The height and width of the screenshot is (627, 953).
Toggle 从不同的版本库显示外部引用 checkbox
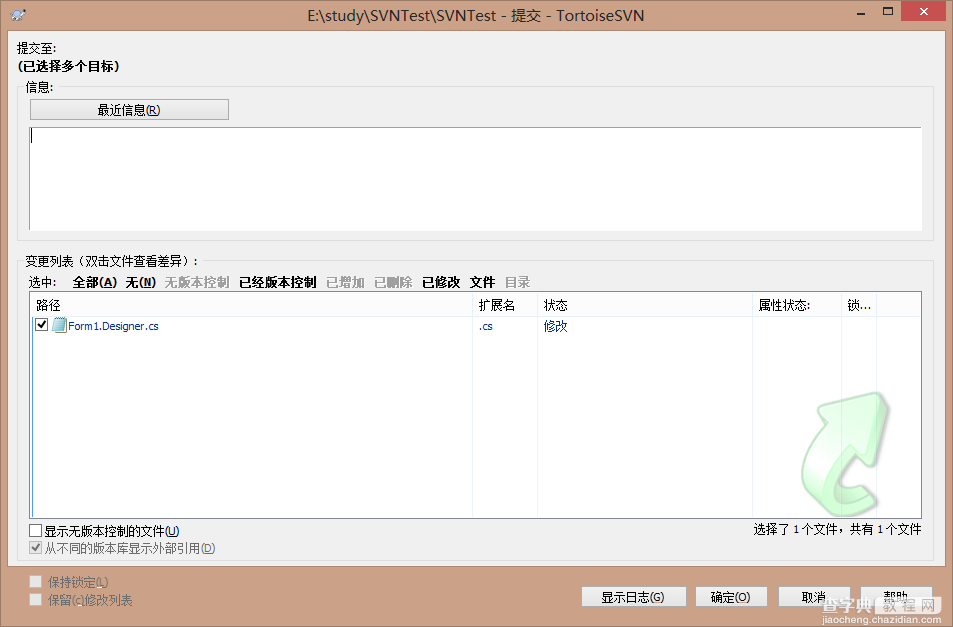[x=36, y=548]
